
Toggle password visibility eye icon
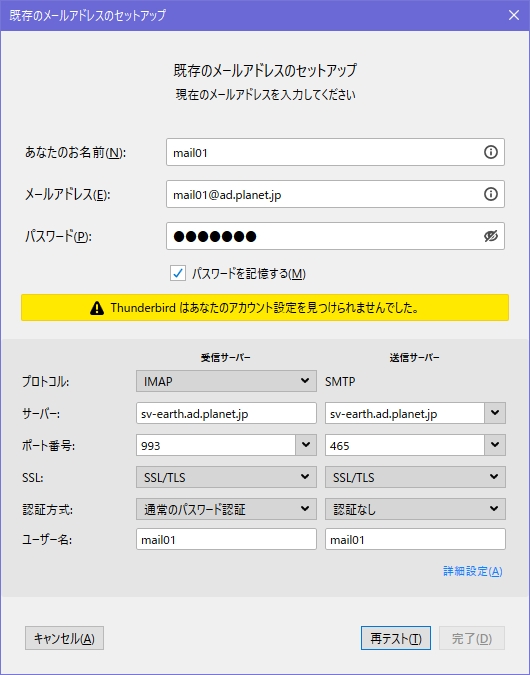tap(490, 236)
